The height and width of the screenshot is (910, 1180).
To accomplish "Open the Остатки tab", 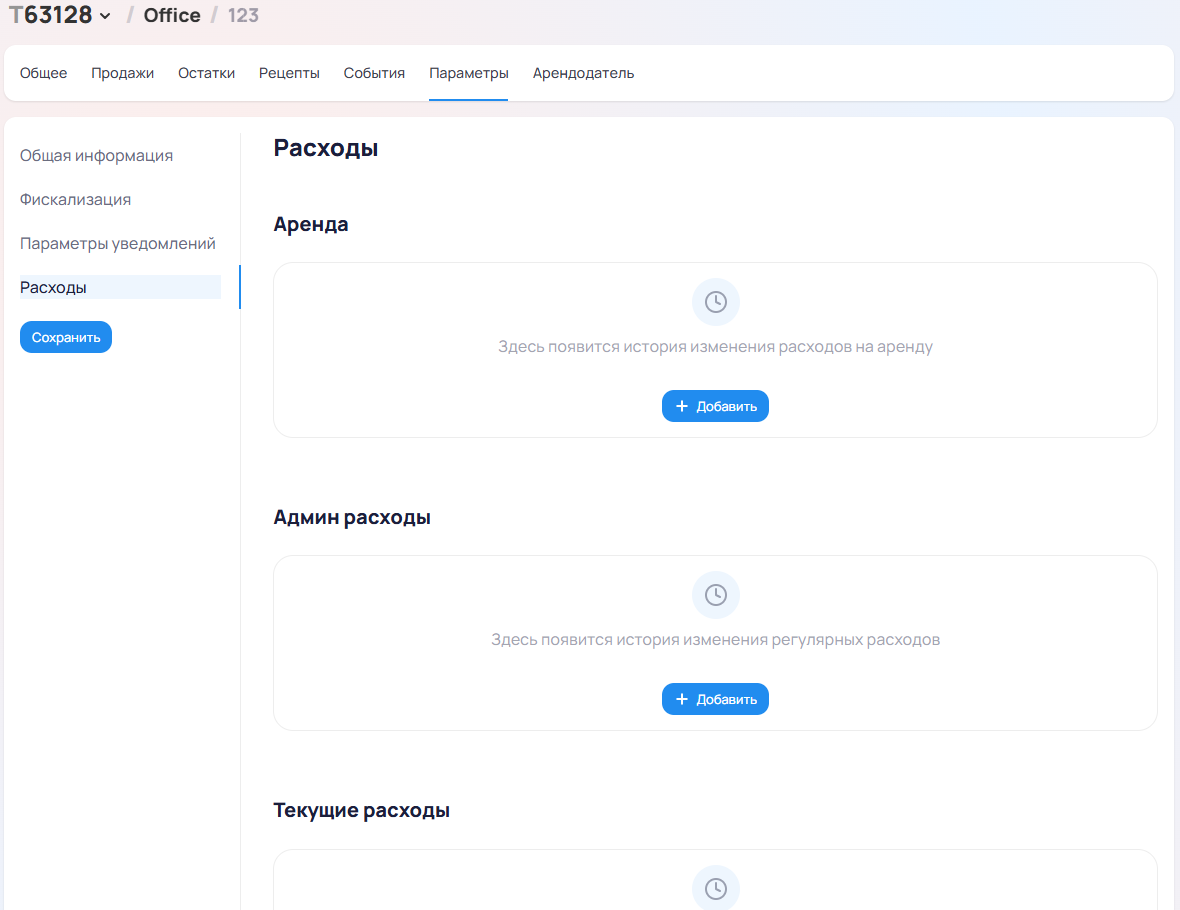I will pyautogui.click(x=207, y=73).
